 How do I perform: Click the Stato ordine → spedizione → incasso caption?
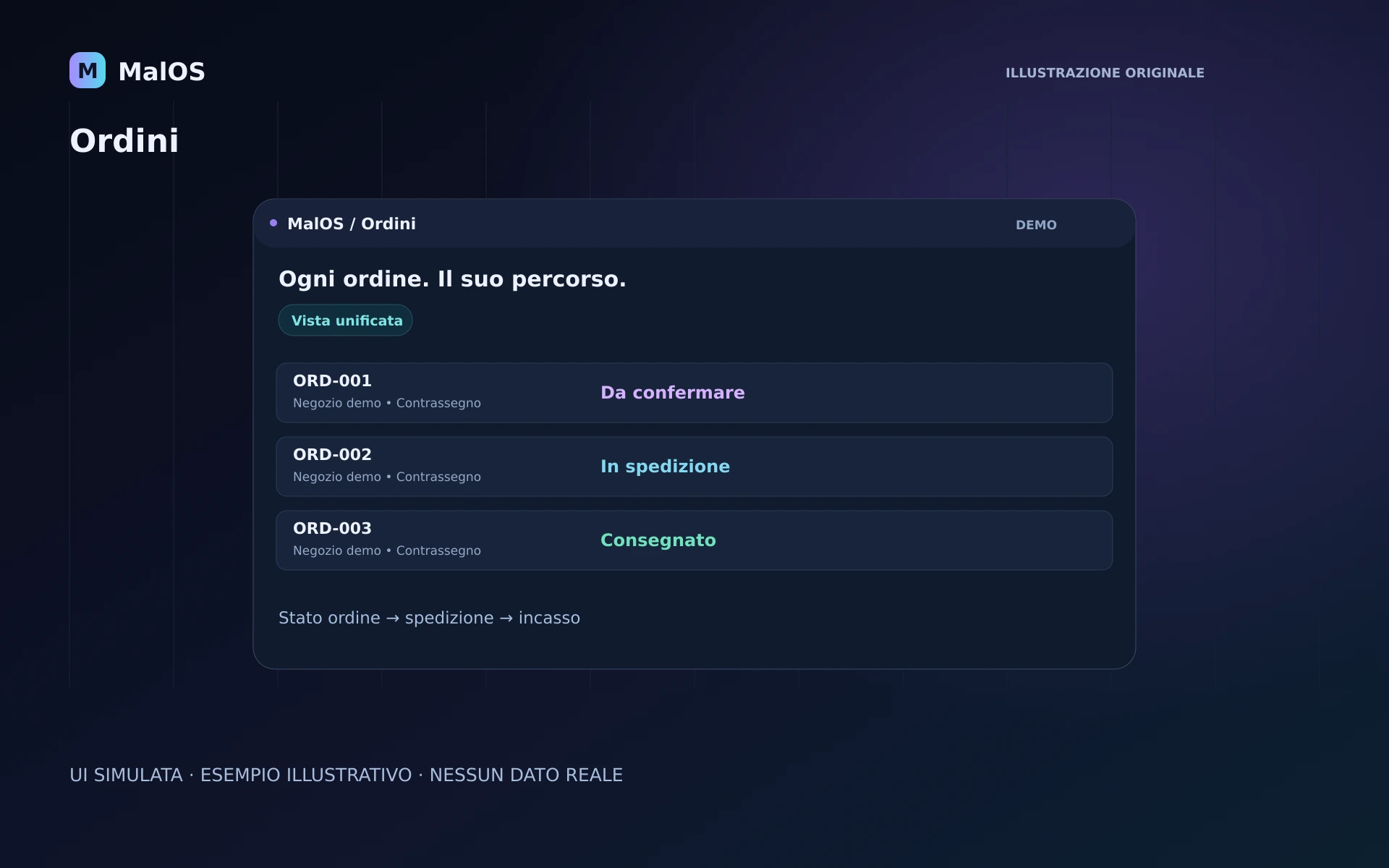pos(429,618)
